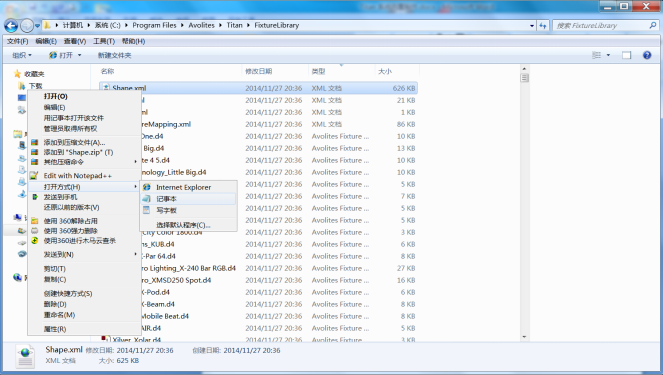The width and height of the screenshot is (663, 375).
Task: Choose 还原以前的版本(V) in the context menu
Action: pyautogui.click(x=71, y=207)
